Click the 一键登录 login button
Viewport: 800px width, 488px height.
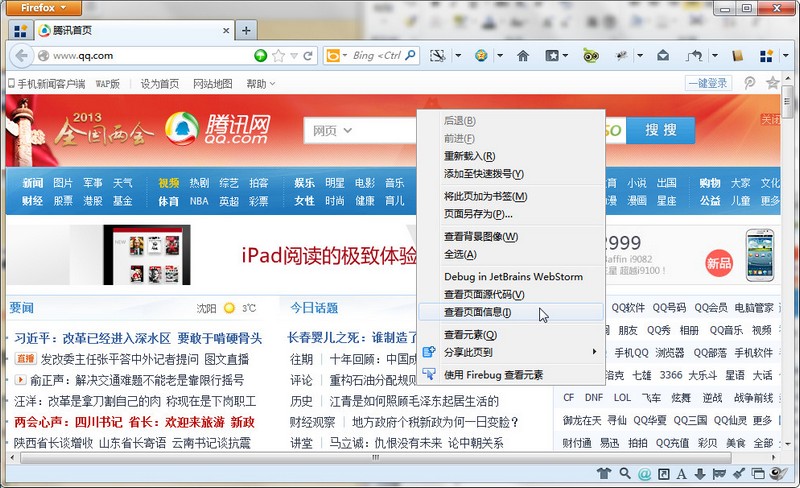click(708, 83)
